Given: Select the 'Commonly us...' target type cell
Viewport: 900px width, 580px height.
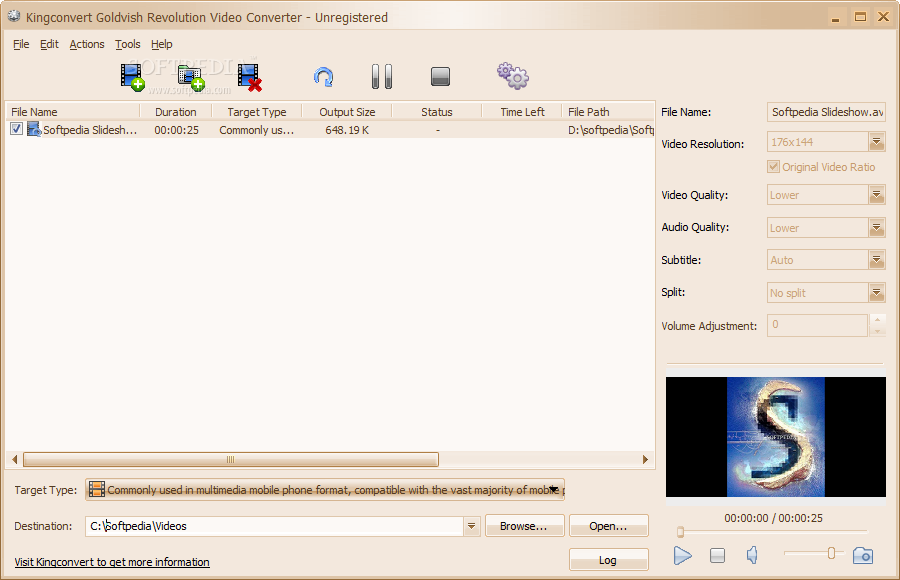Looking at the screenshot, I should click(257, 130).
